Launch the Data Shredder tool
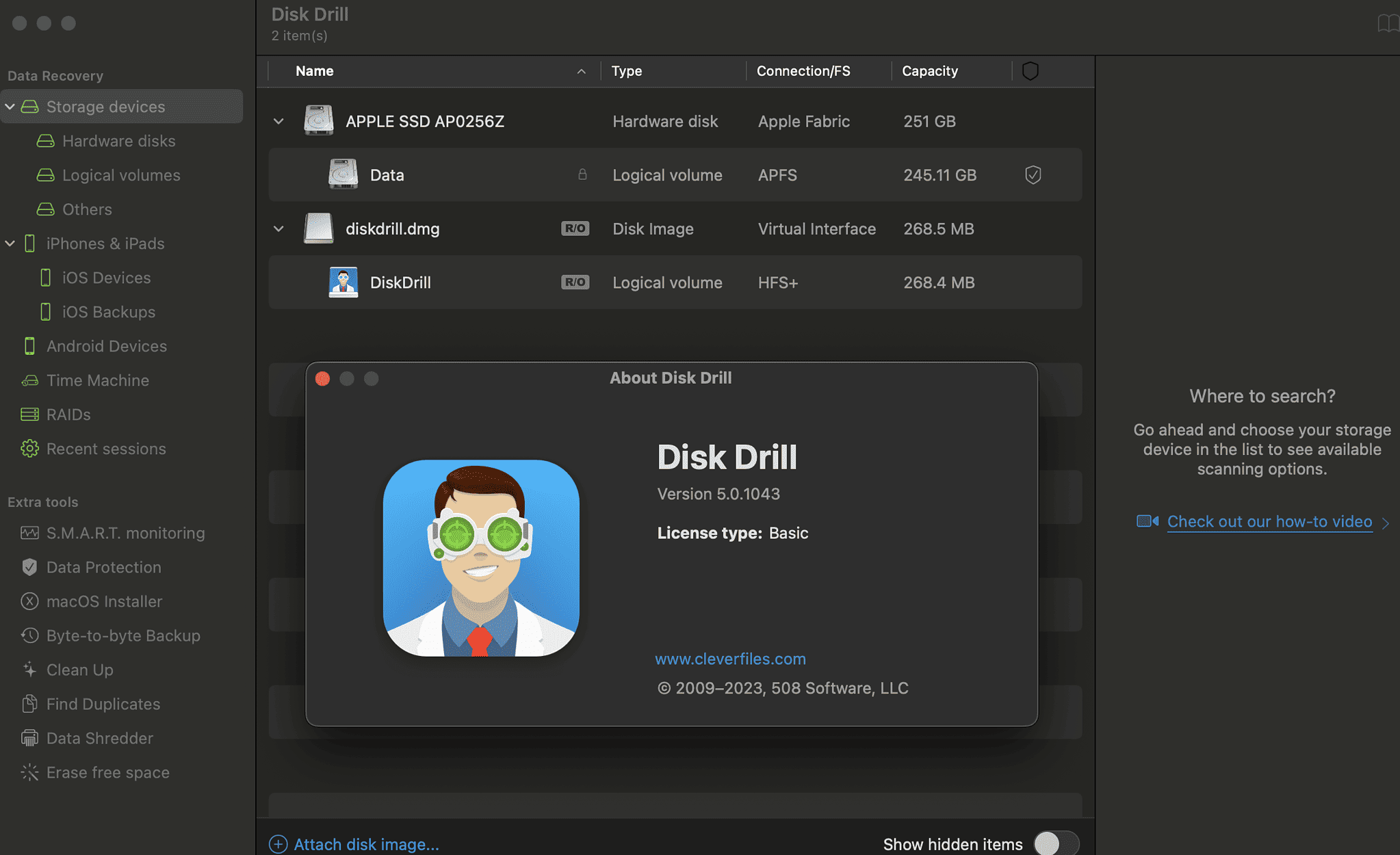The width and height of the screenshot is (1400, 855). click(x=99, y=738)
